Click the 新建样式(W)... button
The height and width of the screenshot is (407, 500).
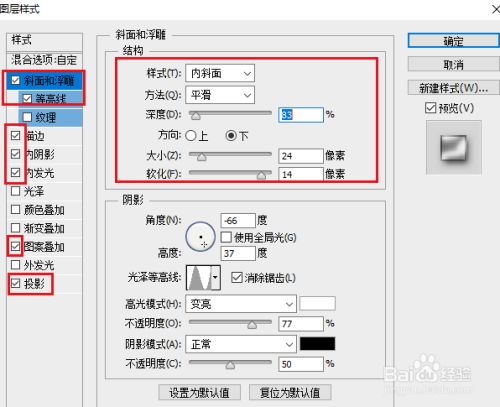pyautogui.click(x=453, y=88)
